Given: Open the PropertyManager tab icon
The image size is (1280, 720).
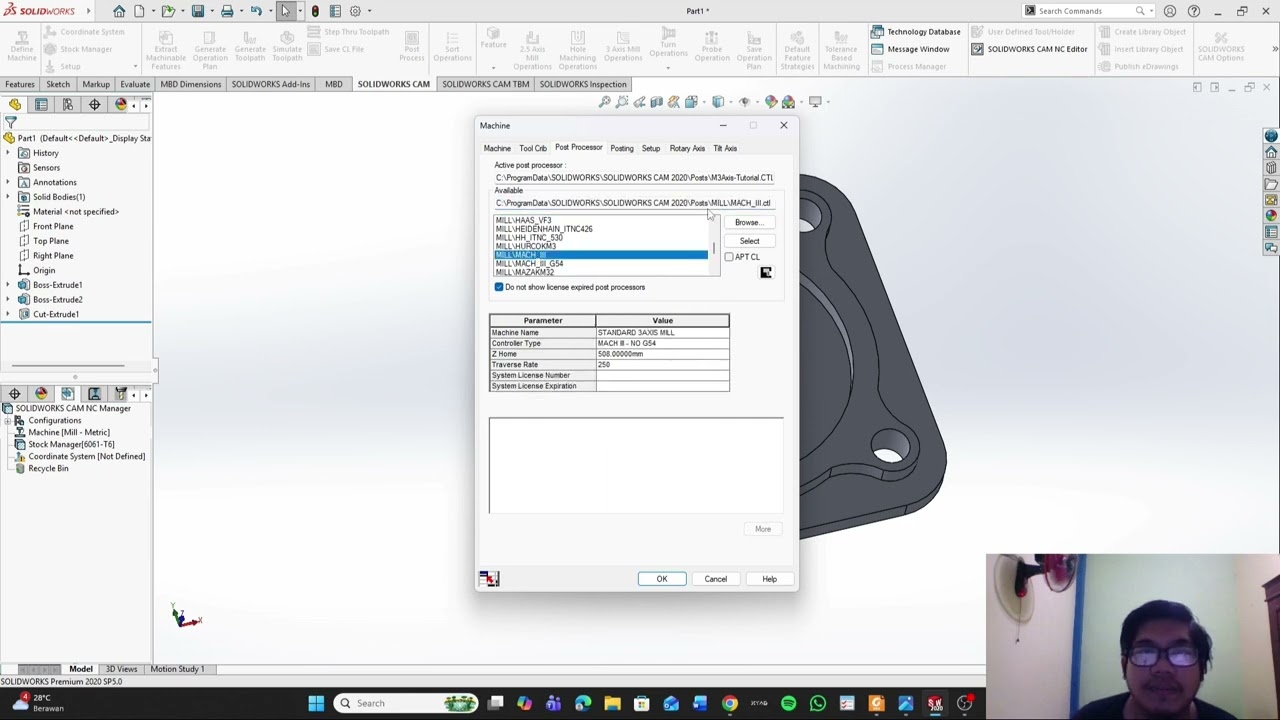Looking at the screenshot, I should pos(41,104).
